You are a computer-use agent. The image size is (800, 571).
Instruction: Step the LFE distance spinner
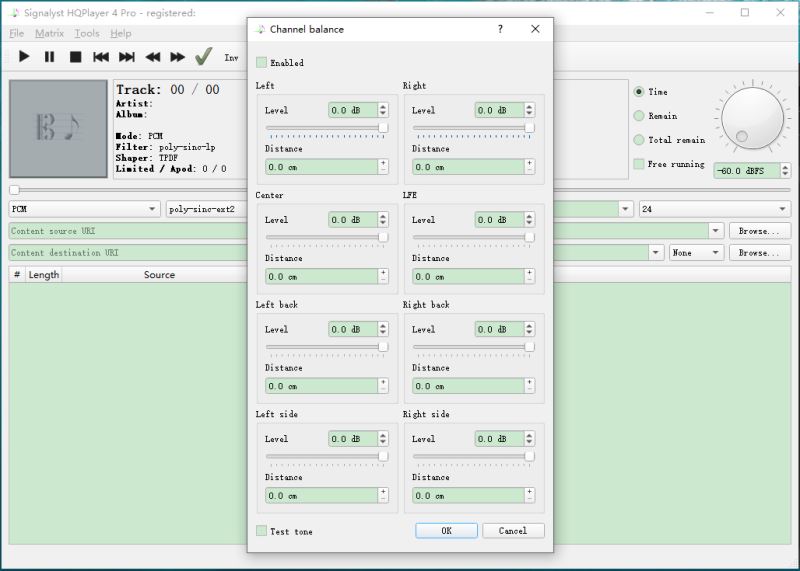coord(530,277)
